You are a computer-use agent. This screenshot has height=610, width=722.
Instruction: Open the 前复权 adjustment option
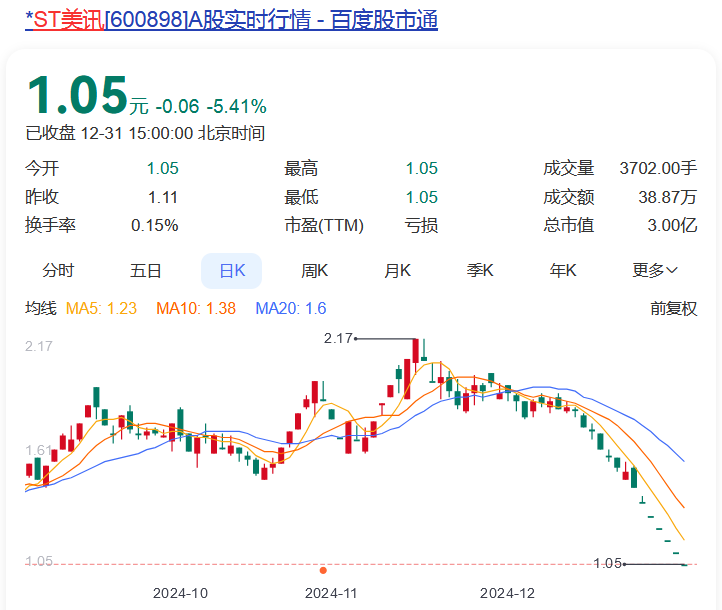[674, 308]
